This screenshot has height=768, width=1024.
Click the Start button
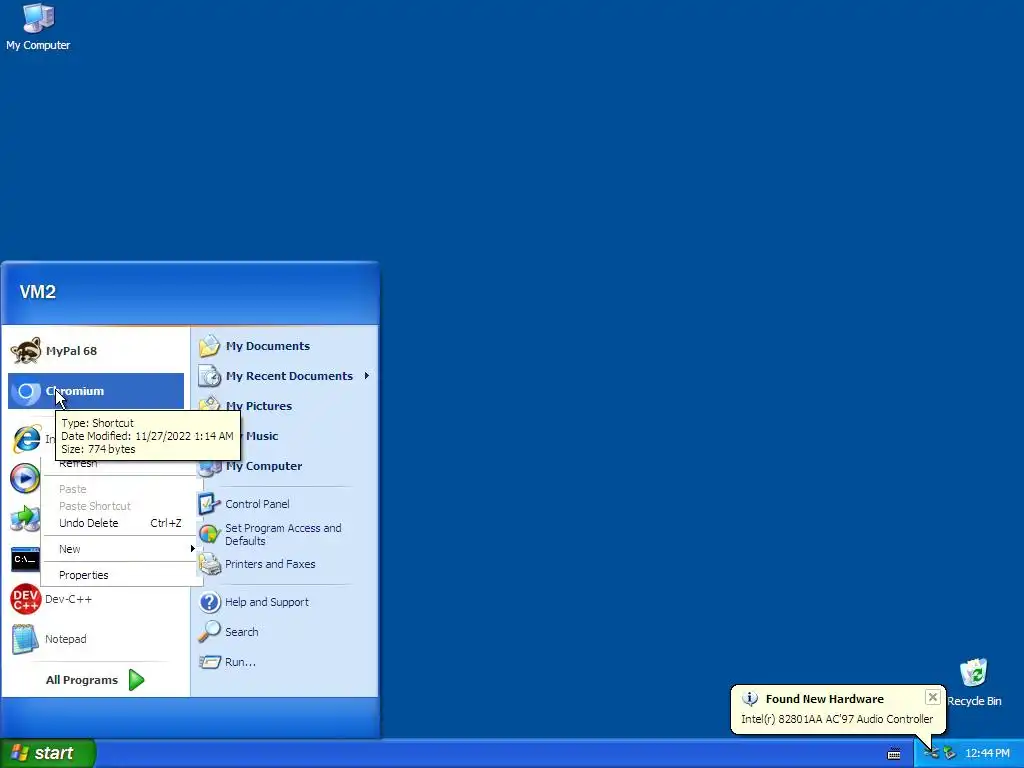coord(48,753)
